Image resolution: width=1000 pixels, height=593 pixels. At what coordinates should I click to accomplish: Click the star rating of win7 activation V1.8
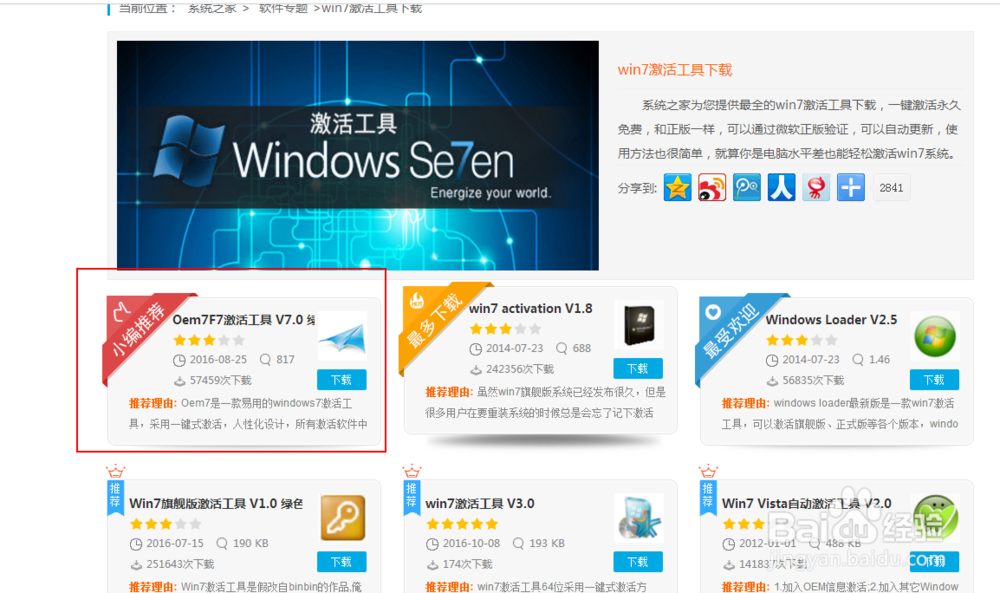point(505,329)
